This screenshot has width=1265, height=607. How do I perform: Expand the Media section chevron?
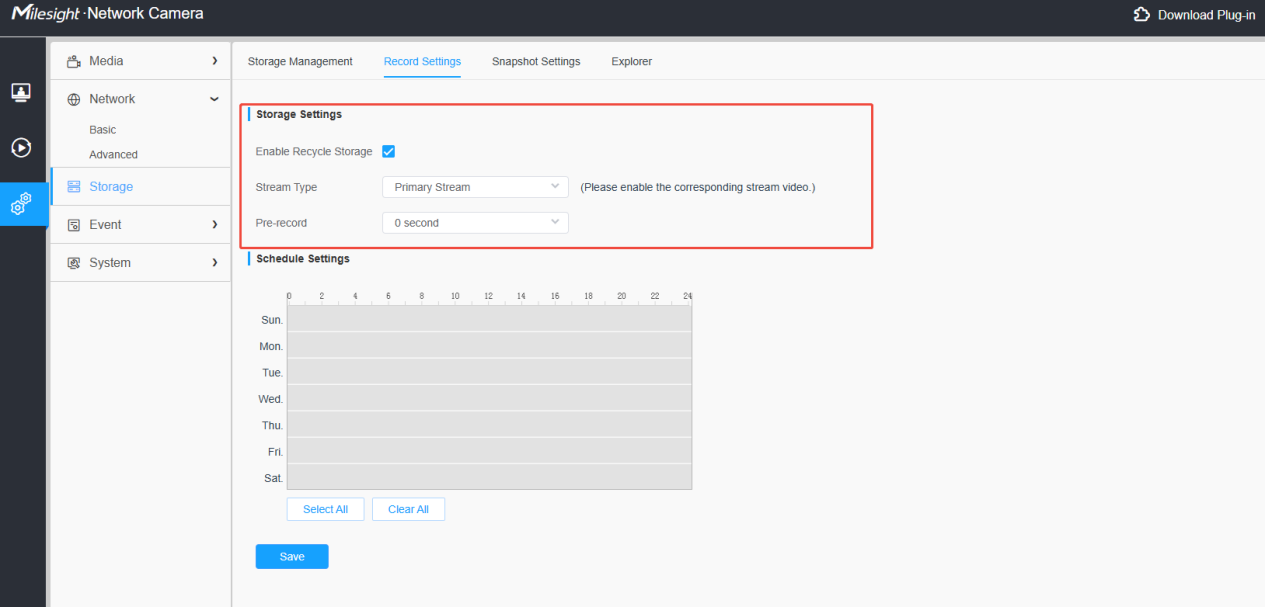(214, 61)
